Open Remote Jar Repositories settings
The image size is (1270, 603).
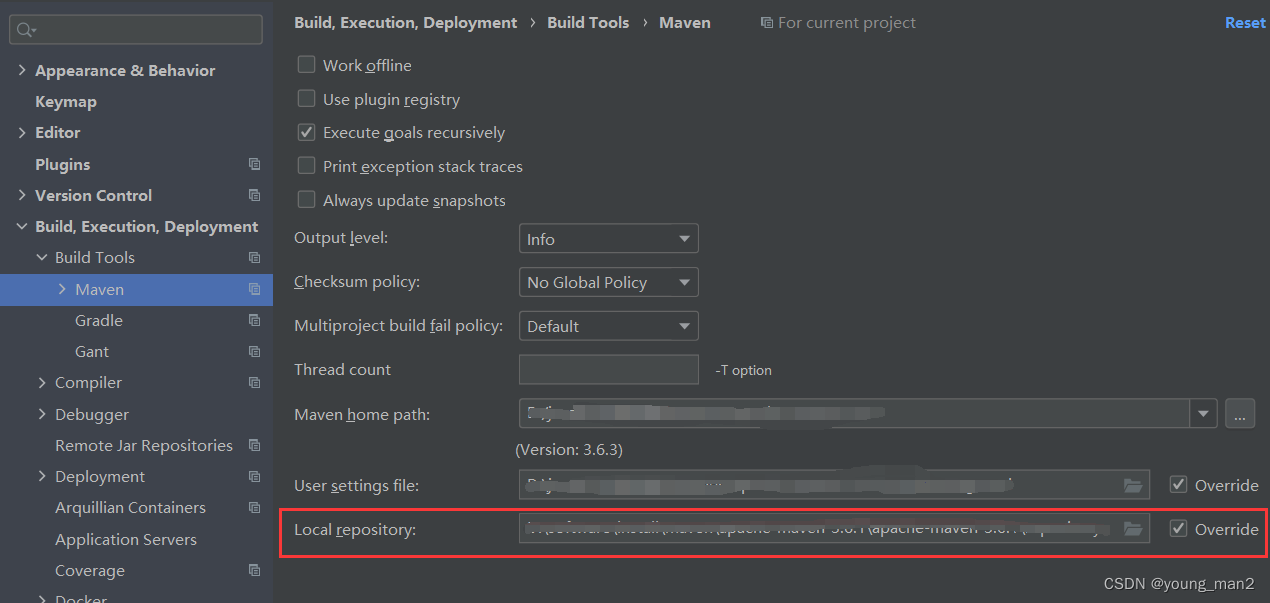pos(144,445)
